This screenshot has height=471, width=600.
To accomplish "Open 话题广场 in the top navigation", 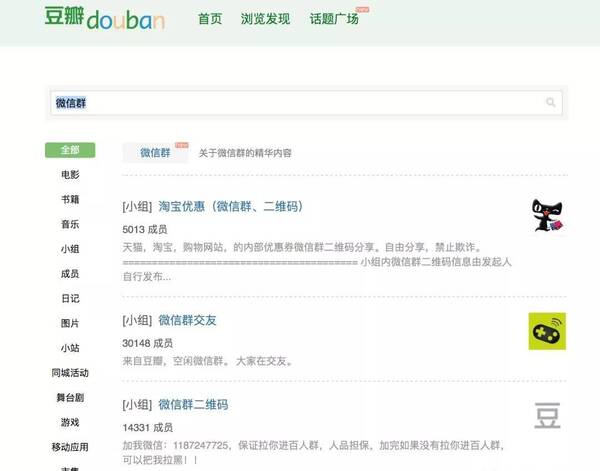I will 334,19.
